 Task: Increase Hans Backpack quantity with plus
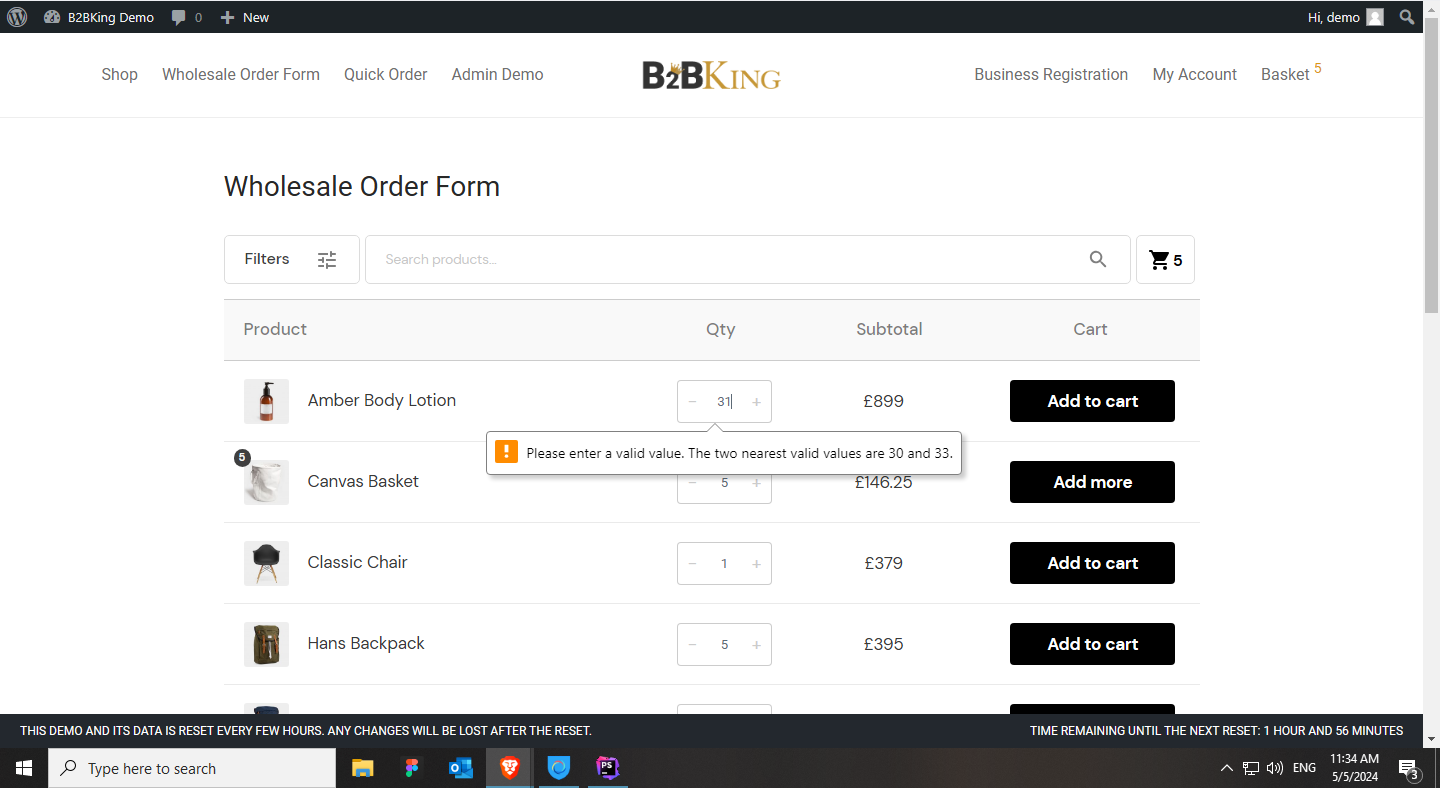(x=756, y=645)
